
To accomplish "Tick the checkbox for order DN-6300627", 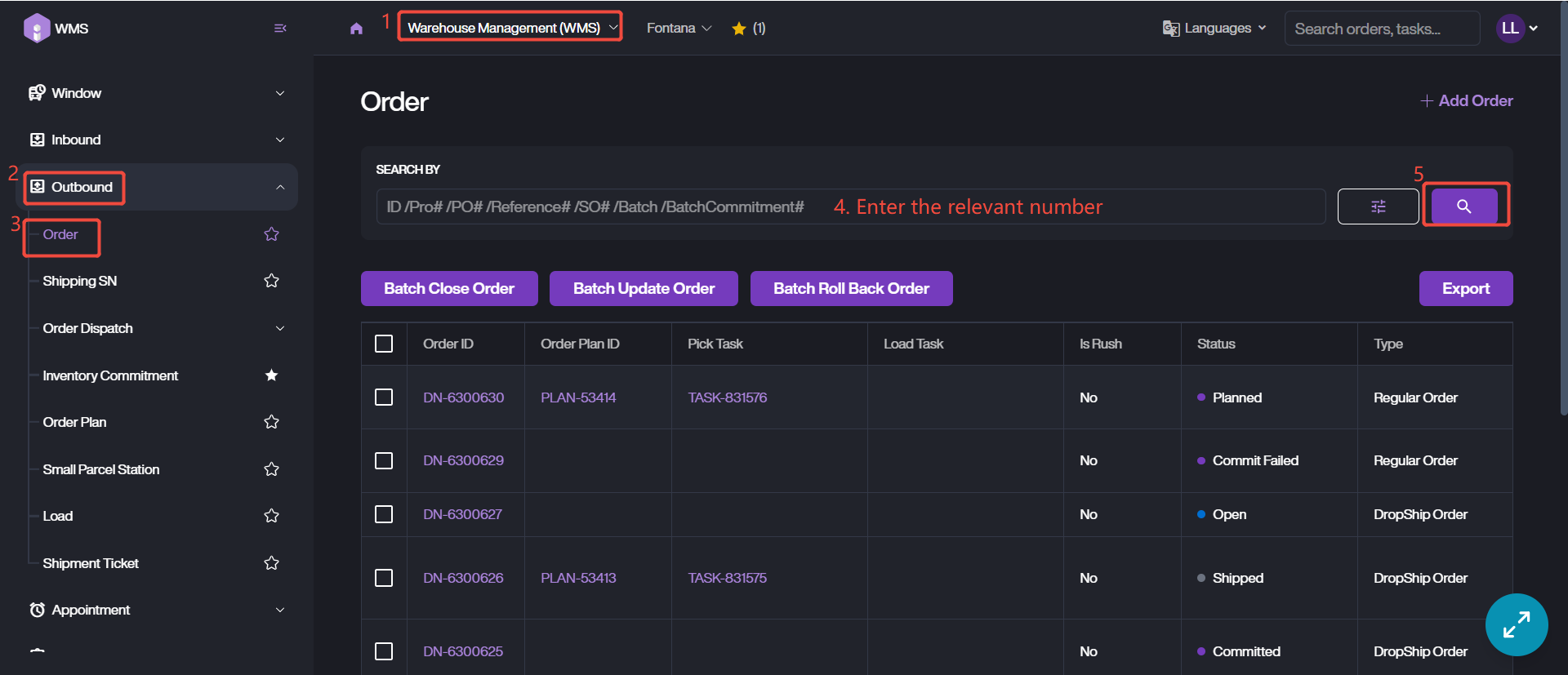I will 384,514.
